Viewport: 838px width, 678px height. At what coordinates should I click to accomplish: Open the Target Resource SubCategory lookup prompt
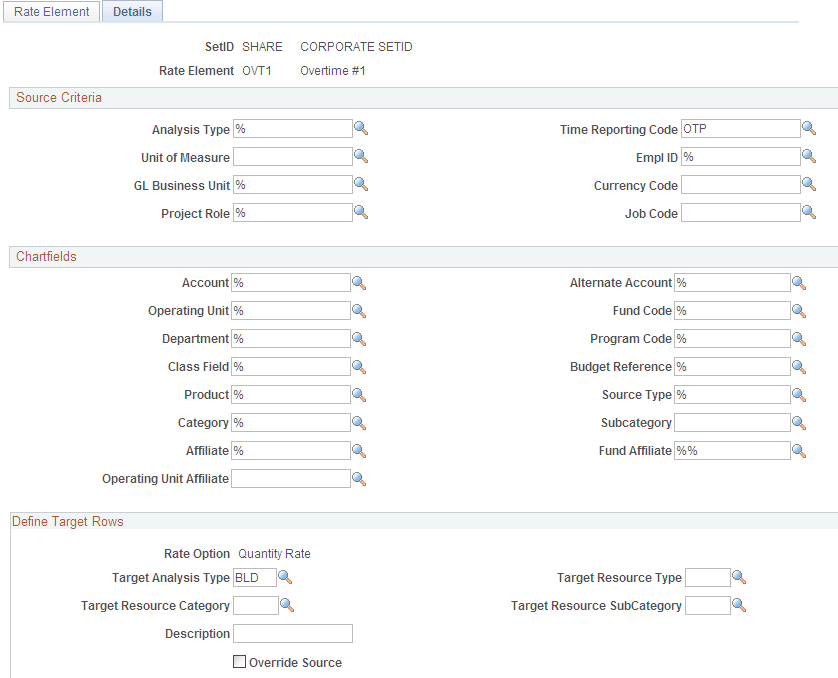(x=738, y=605)
